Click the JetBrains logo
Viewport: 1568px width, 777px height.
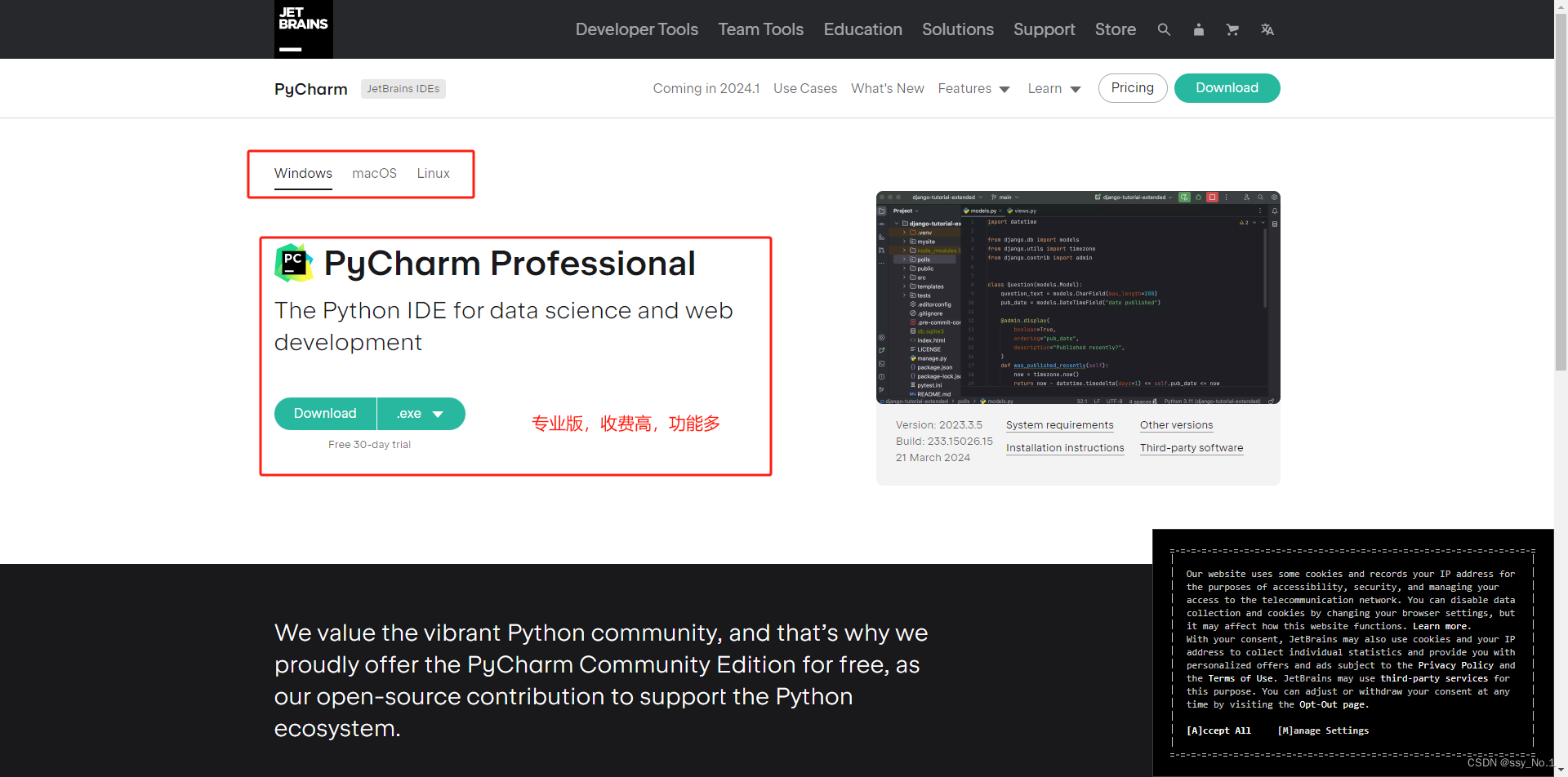303,29
